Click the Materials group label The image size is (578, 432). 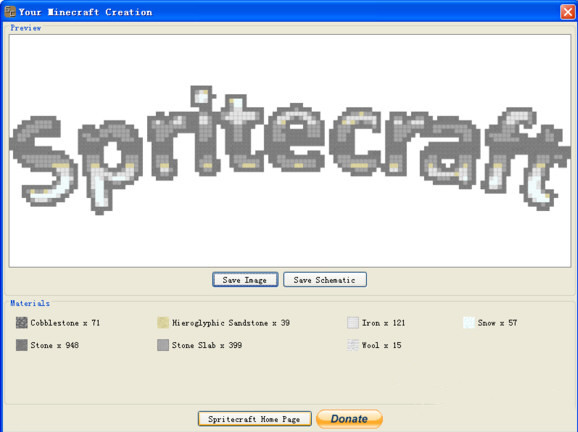point(30,303)
